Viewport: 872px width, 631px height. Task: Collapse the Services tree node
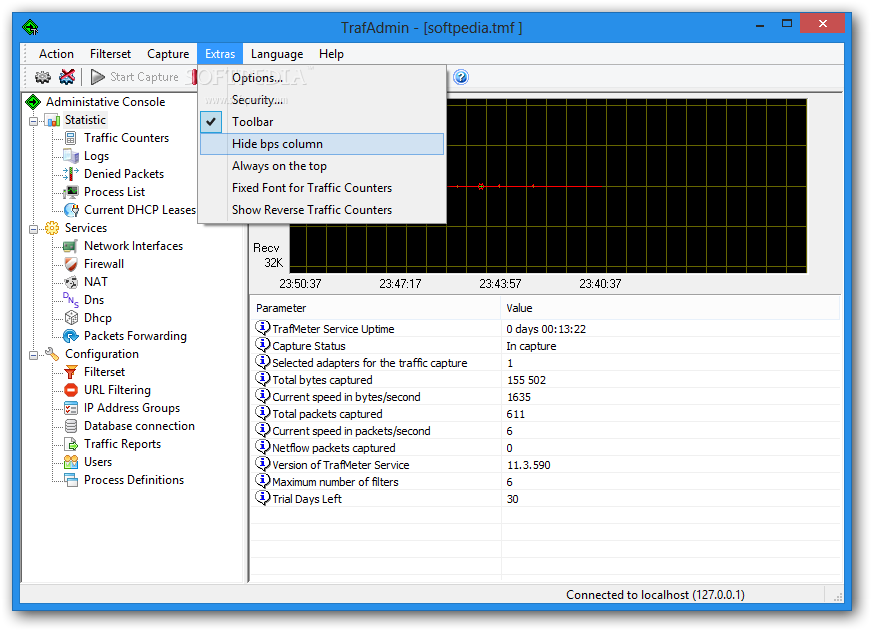click(x=33, y=228)
